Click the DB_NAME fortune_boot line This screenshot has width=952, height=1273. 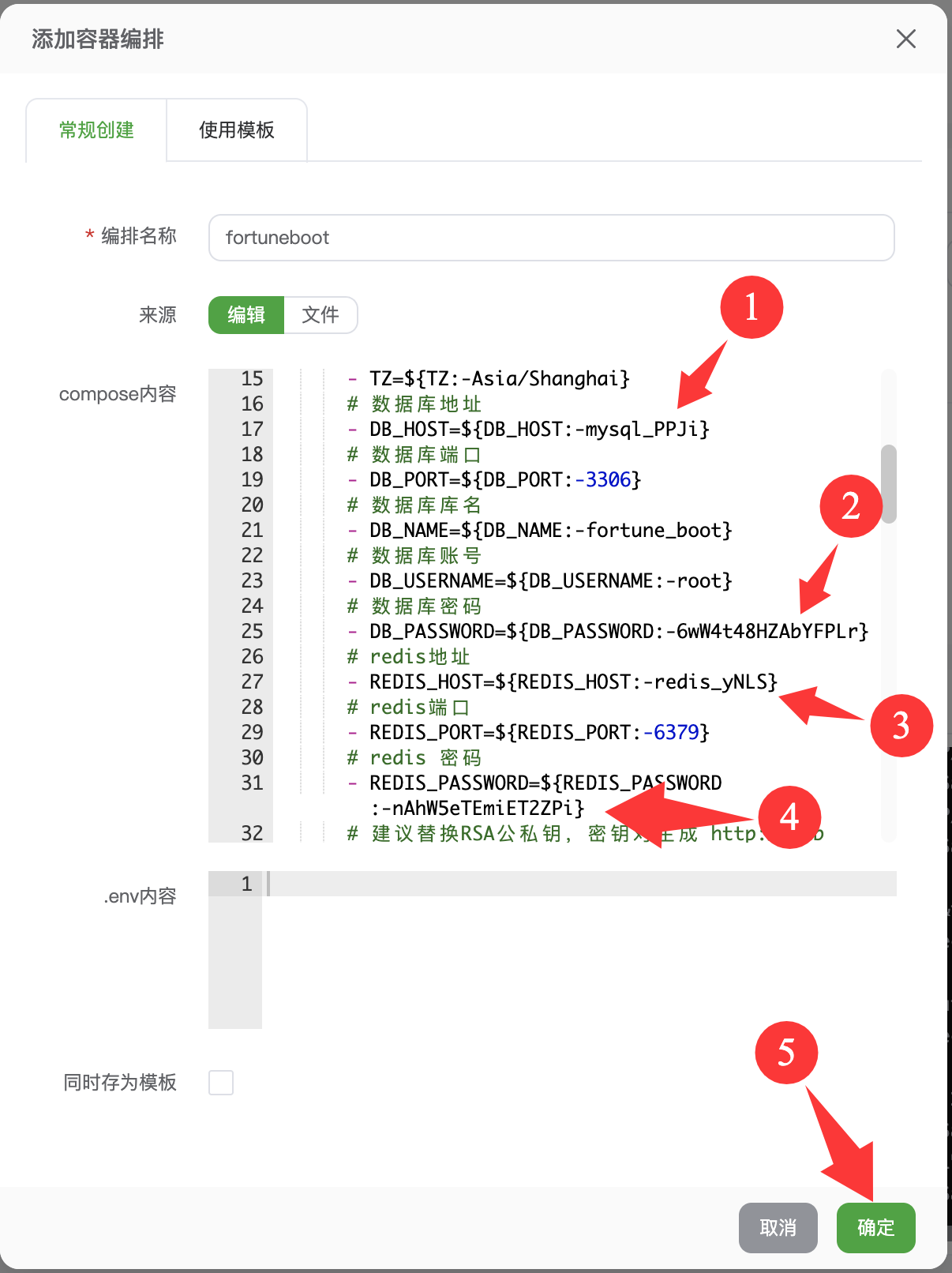pyautogui.click(x=550, y=530)
